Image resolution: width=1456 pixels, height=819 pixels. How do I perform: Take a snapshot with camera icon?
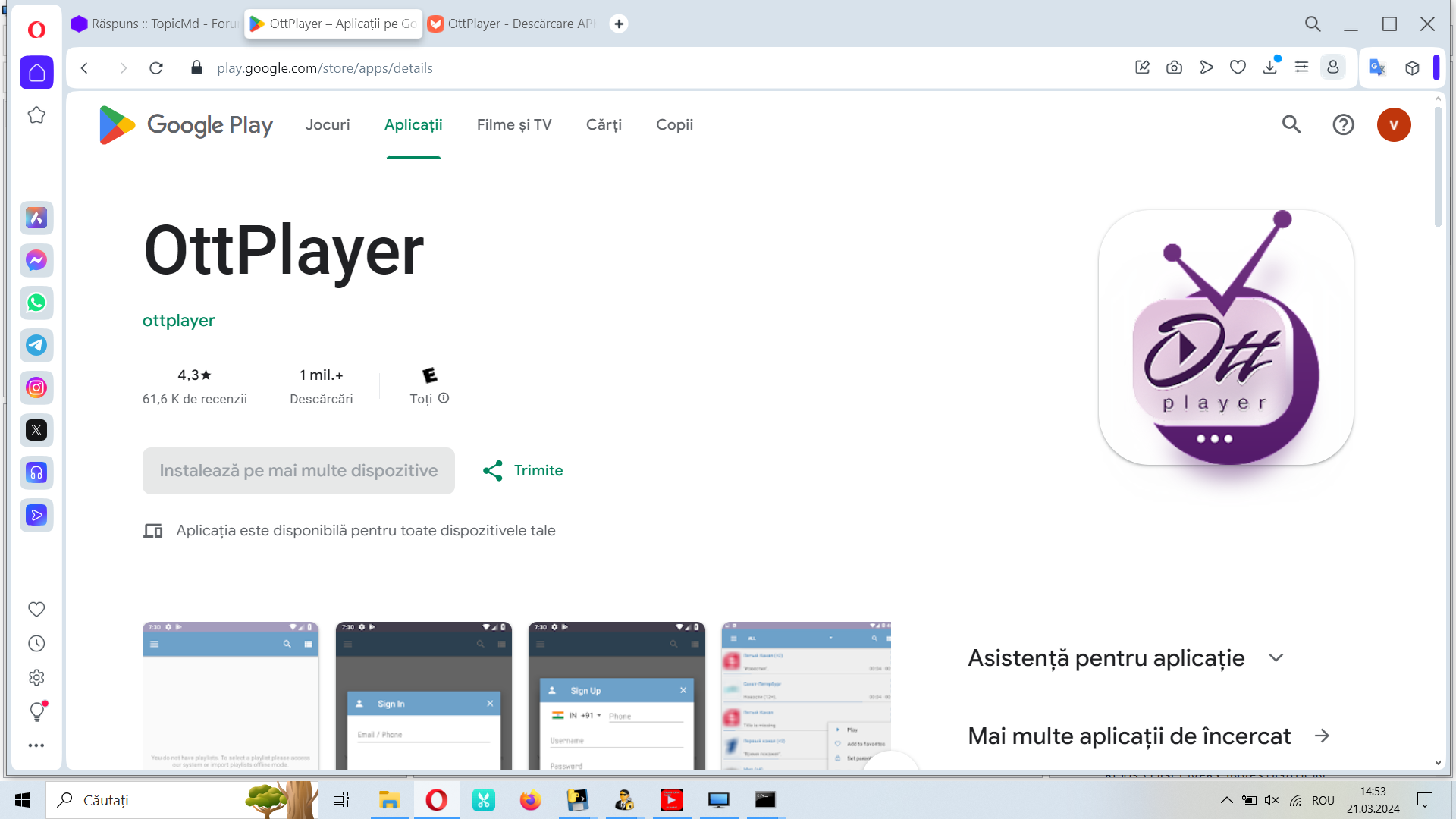1174,67
